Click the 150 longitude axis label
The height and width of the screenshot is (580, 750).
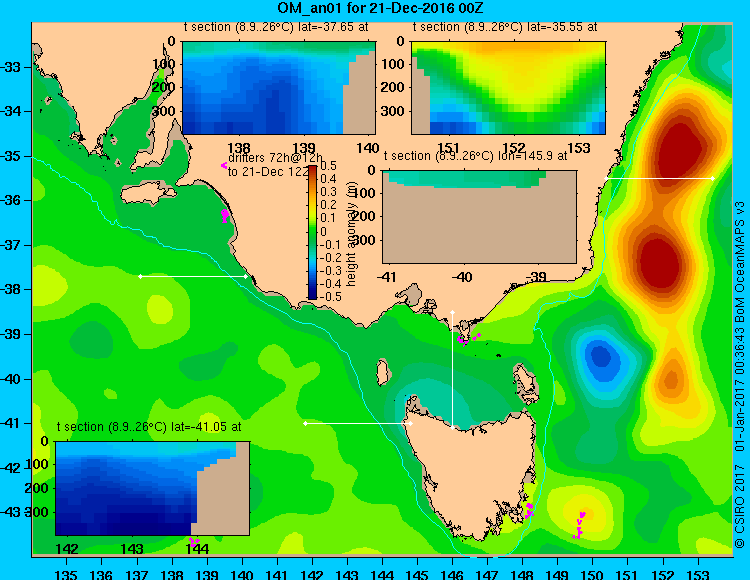[x=593, y=574]
